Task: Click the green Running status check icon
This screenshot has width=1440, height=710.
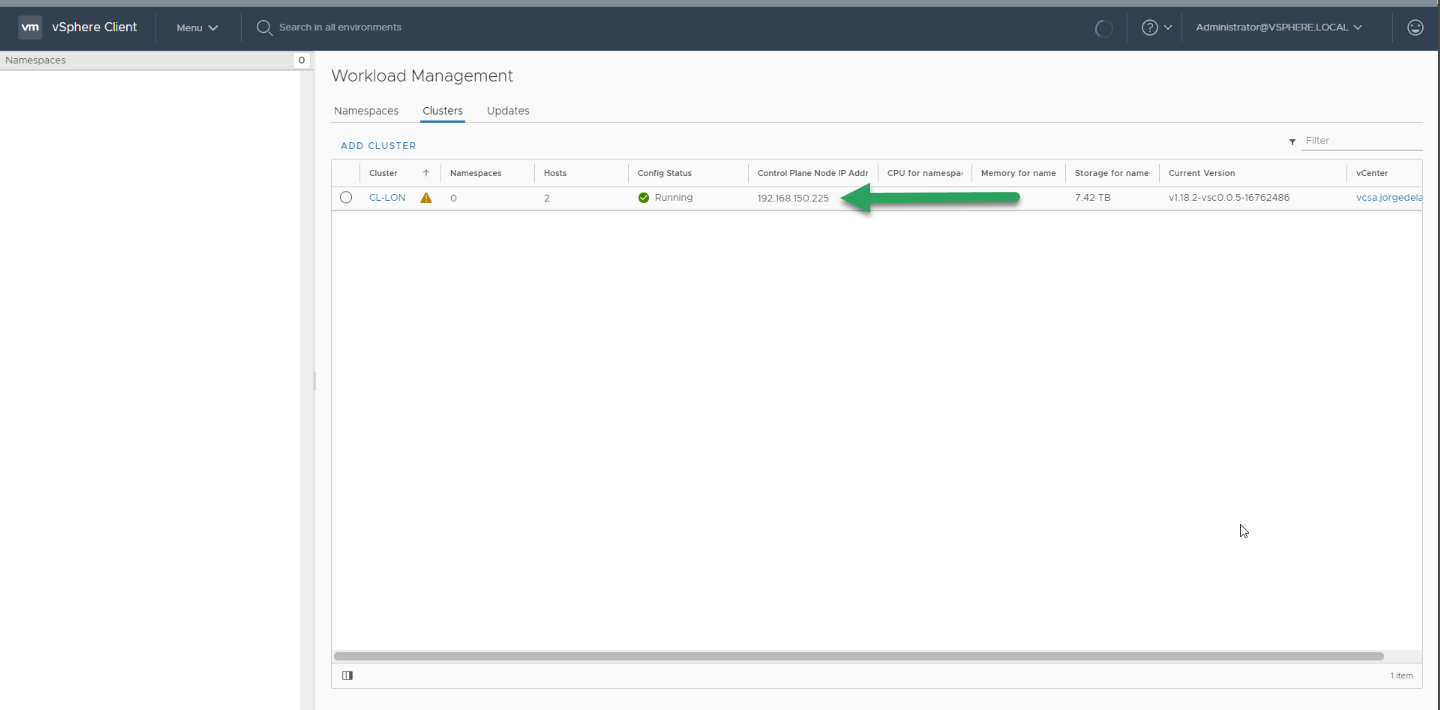Action: (x=643, y=198)
